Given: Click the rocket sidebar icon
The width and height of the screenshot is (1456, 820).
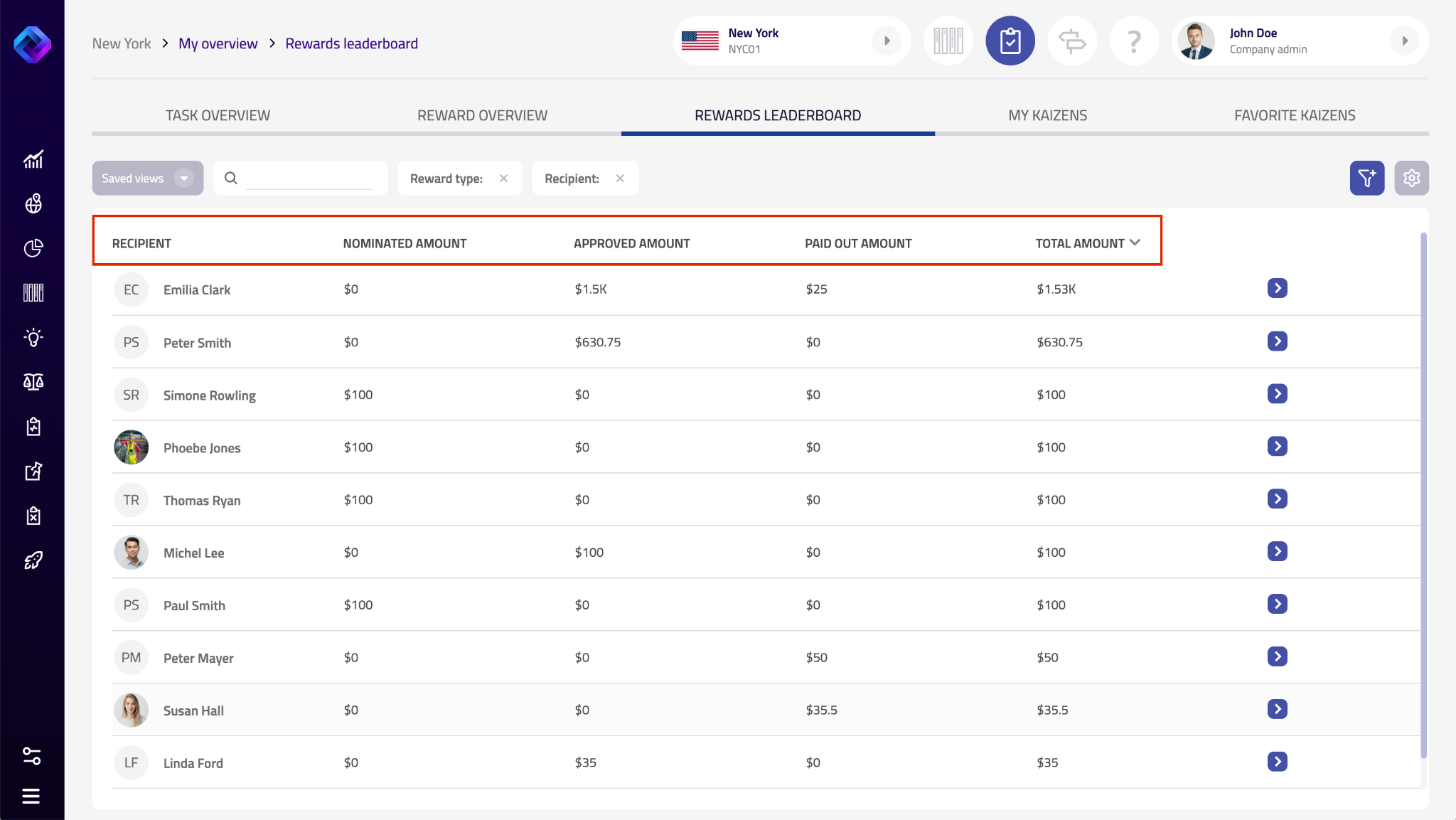Looking at the screenshot, I should click(33, 560).
